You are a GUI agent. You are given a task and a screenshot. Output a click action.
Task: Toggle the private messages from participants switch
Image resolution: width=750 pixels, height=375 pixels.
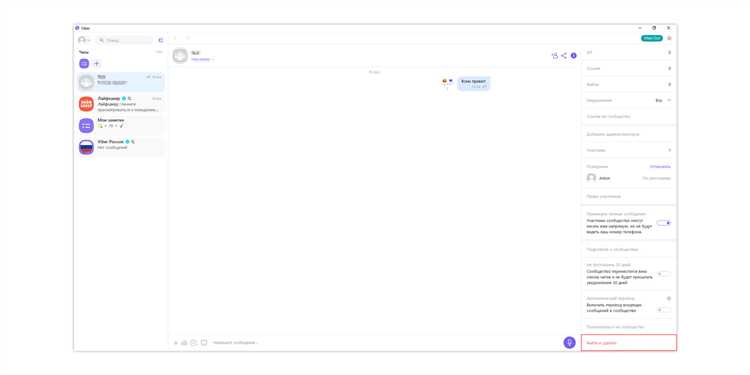tap(663, 223)
